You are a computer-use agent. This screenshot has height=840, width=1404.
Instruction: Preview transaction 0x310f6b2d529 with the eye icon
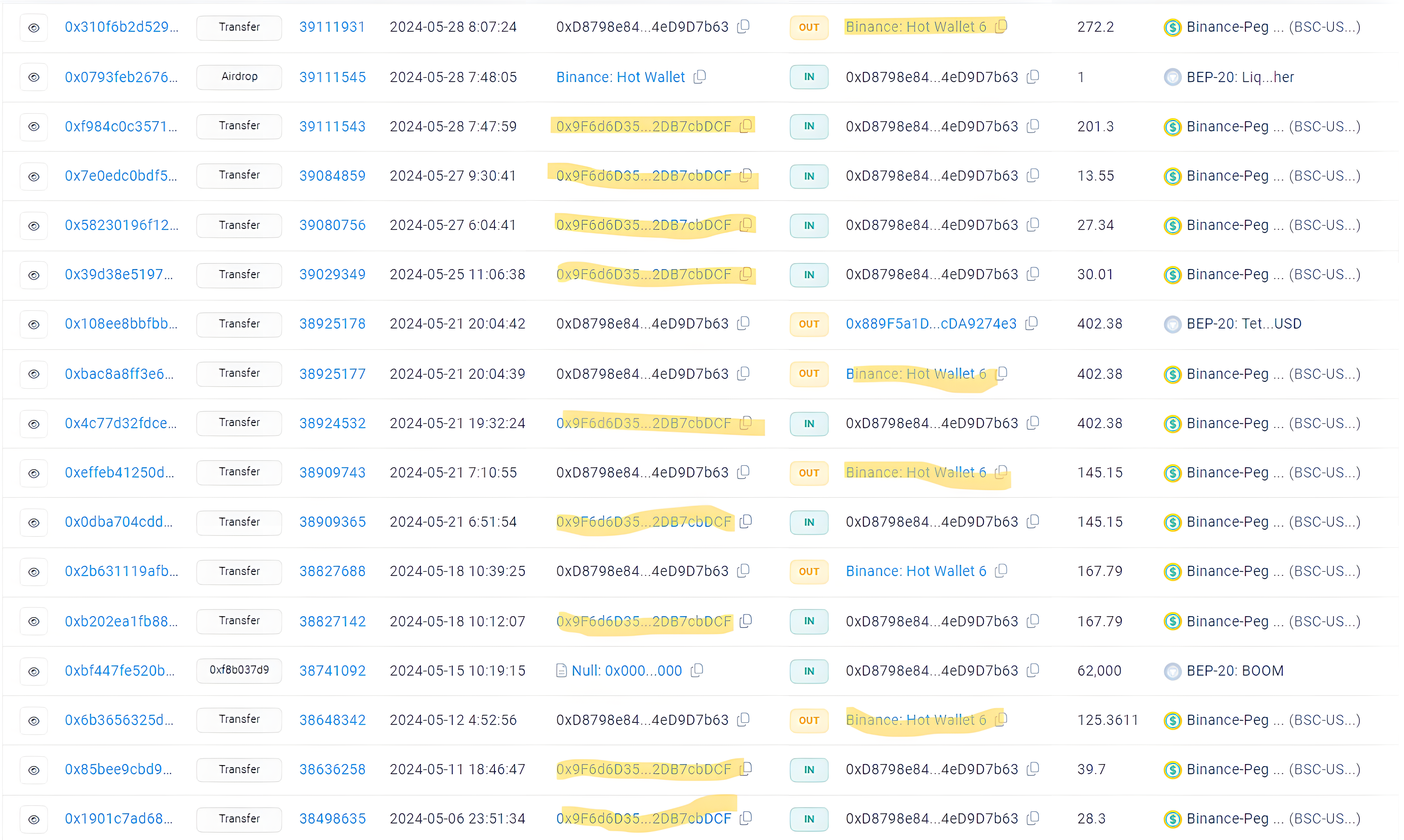click(34, 27)
